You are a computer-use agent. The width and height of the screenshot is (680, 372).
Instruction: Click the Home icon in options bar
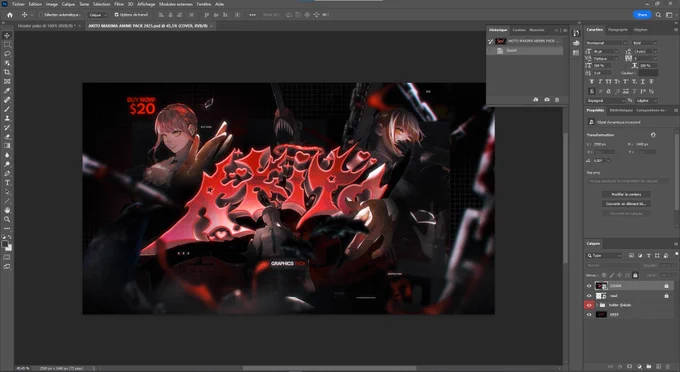(10, 15)
